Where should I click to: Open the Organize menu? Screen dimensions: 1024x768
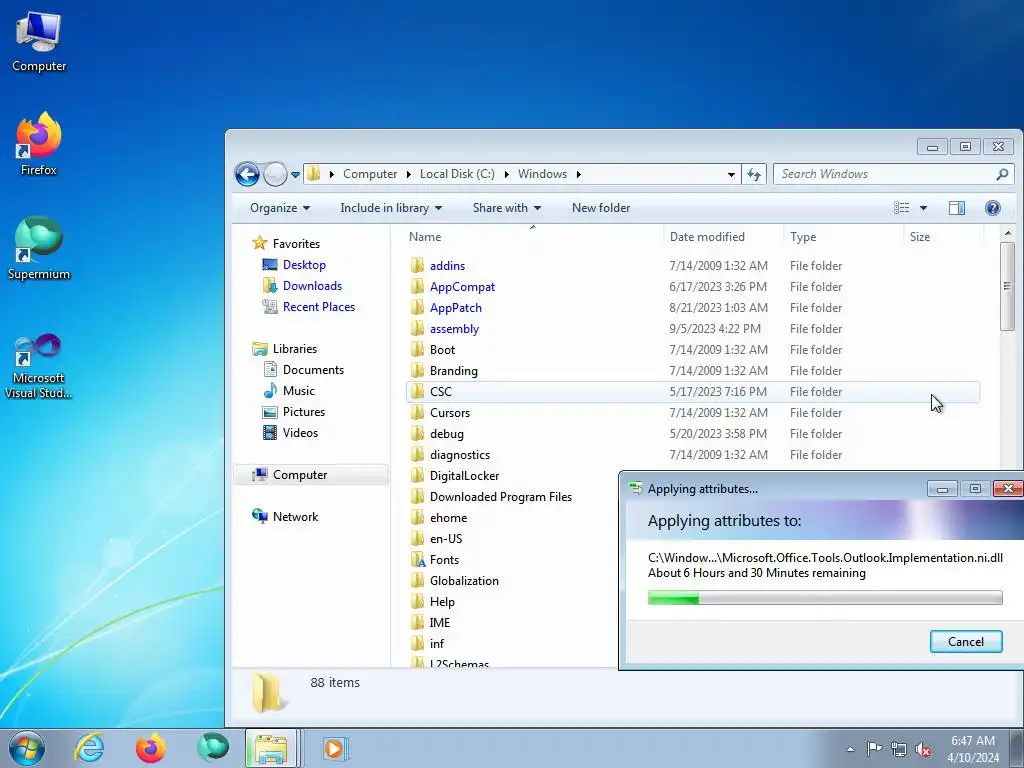(280, 208)
